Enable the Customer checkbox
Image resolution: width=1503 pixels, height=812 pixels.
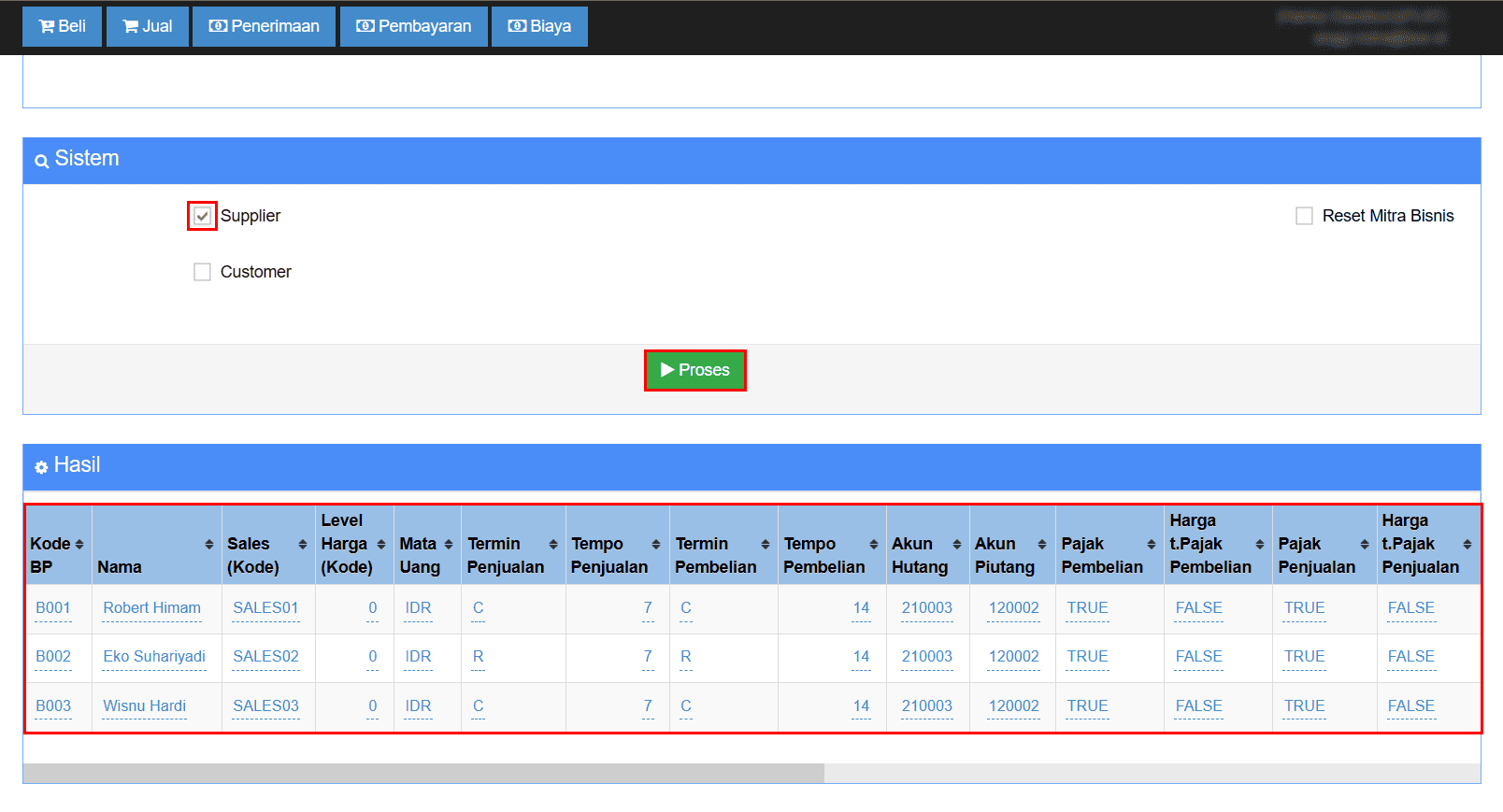tap(202, 272)
